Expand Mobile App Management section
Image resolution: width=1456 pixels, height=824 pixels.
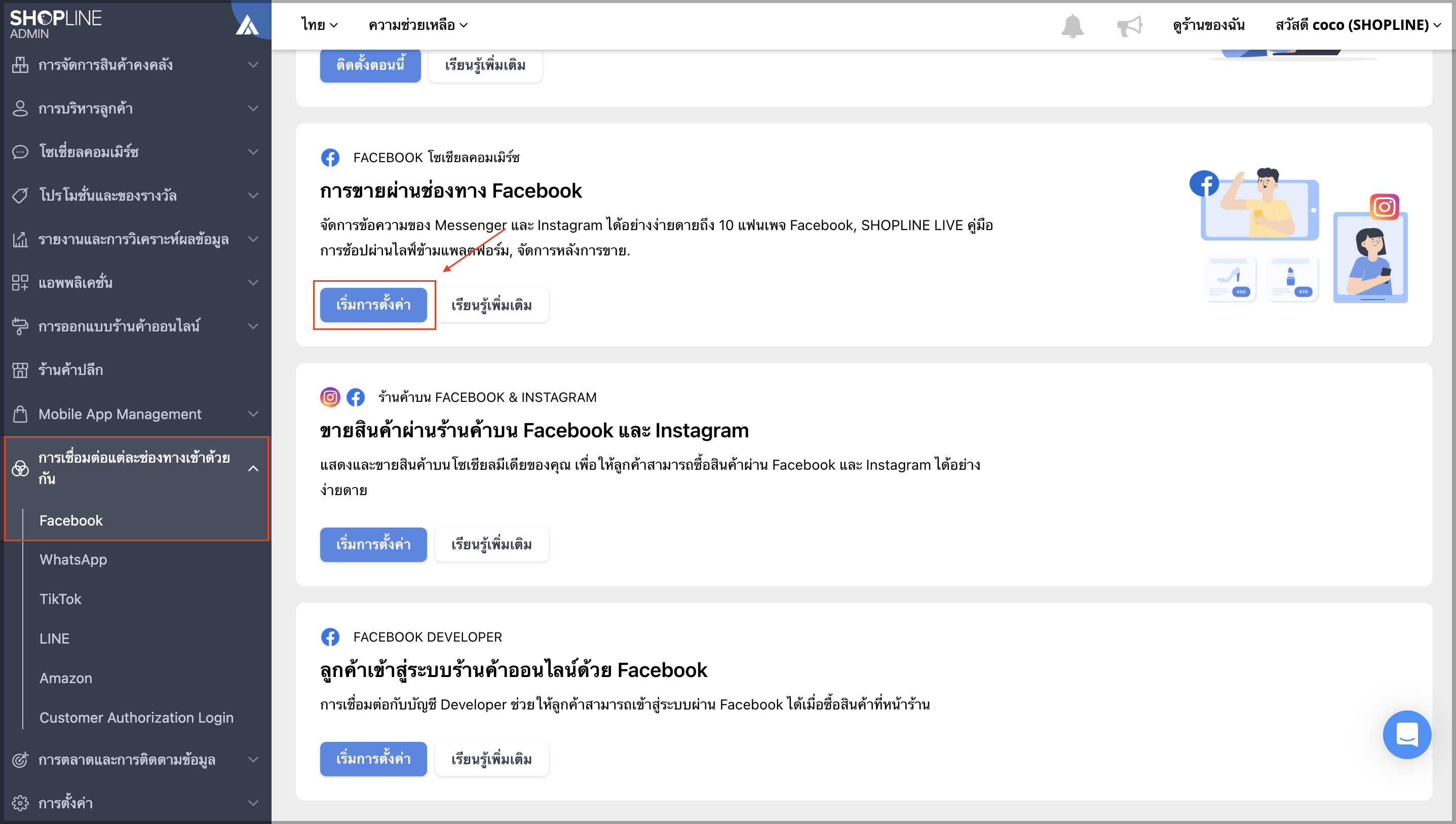(x=136, y=414)
